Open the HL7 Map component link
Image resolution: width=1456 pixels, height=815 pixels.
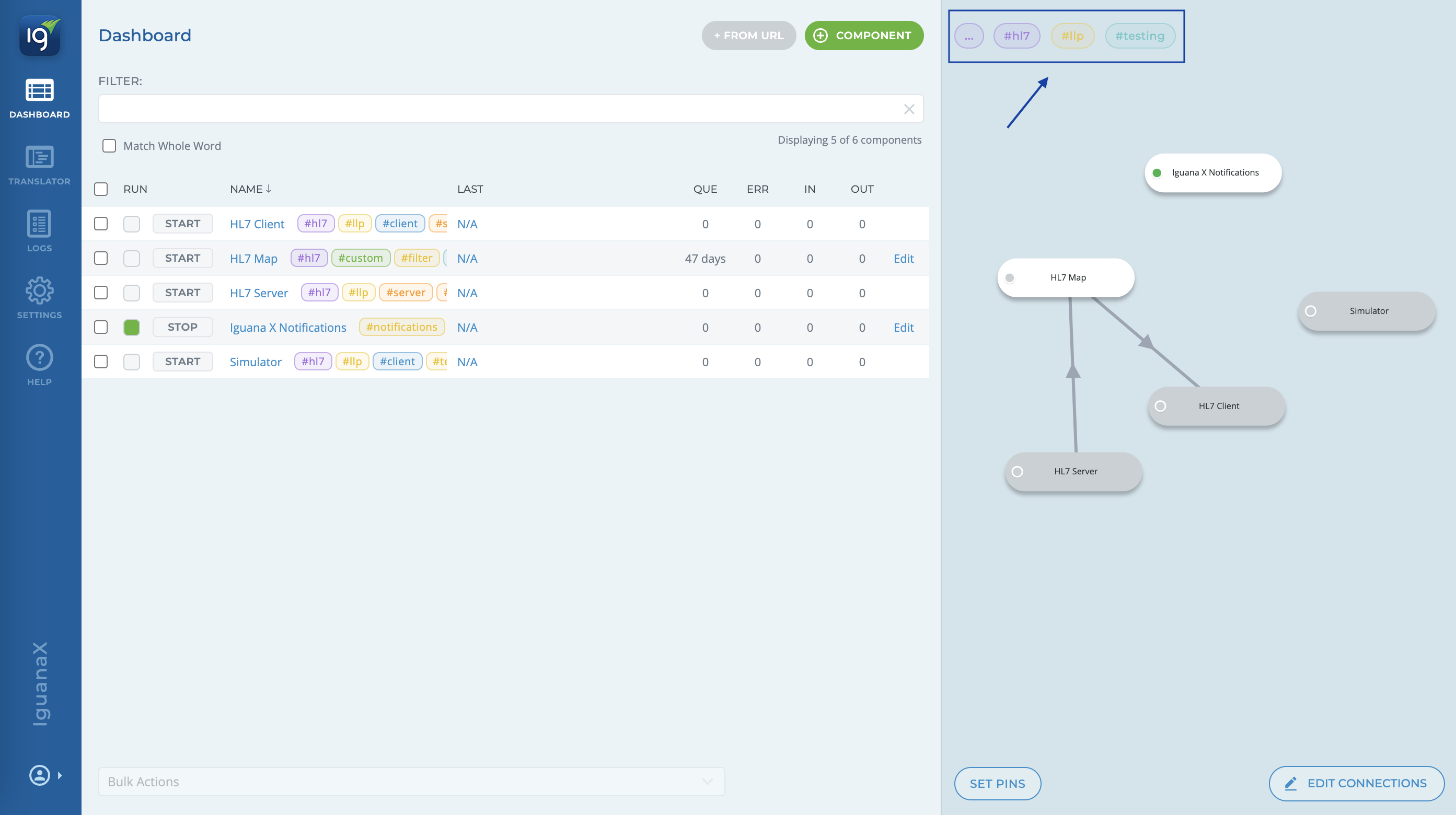(x=253, y=259)
